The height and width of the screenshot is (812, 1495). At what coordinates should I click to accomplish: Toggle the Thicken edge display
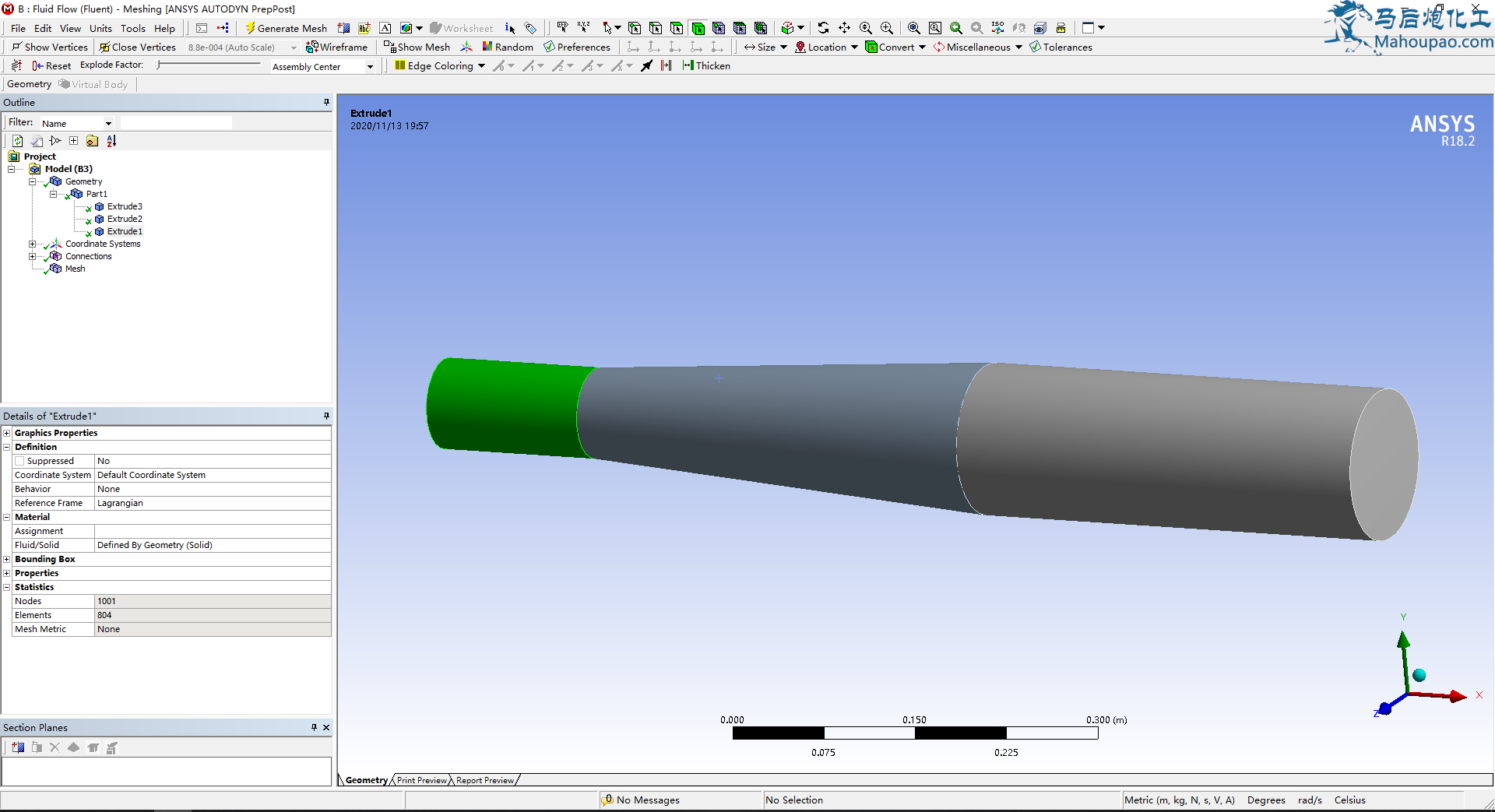(706, 65)
